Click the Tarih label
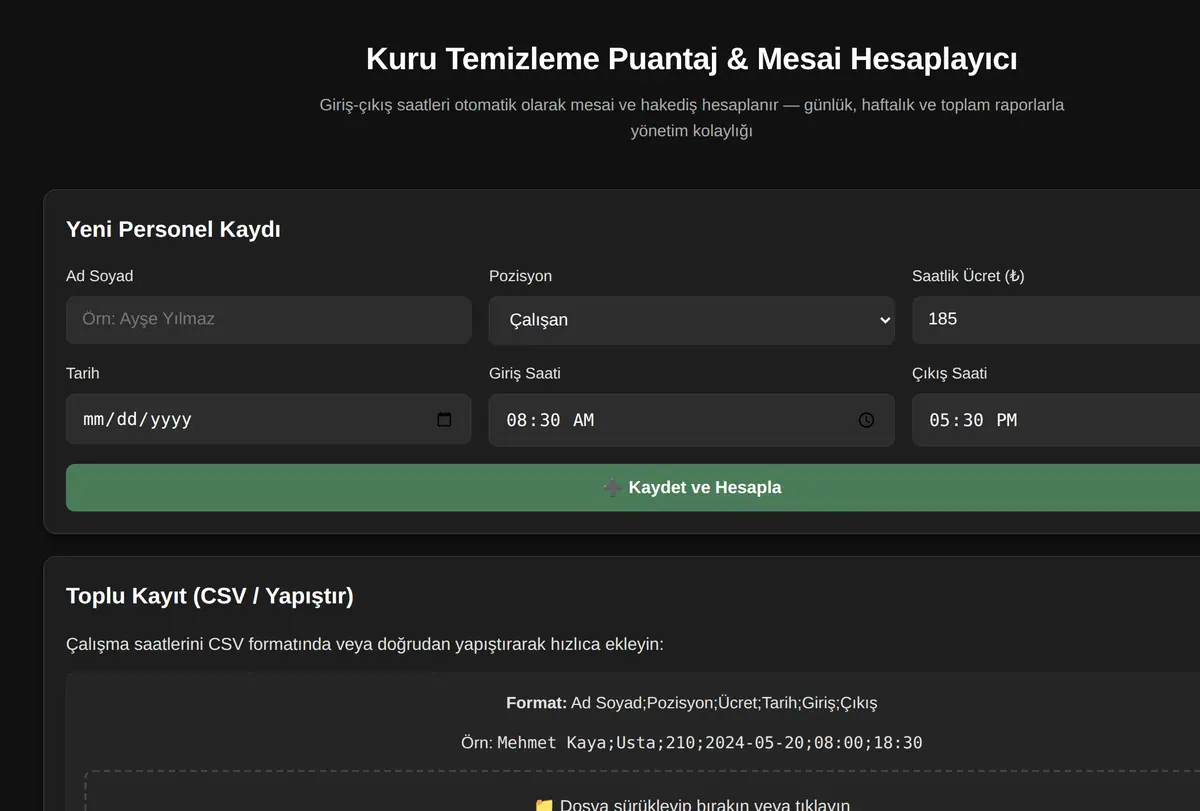 pos(83,373)
